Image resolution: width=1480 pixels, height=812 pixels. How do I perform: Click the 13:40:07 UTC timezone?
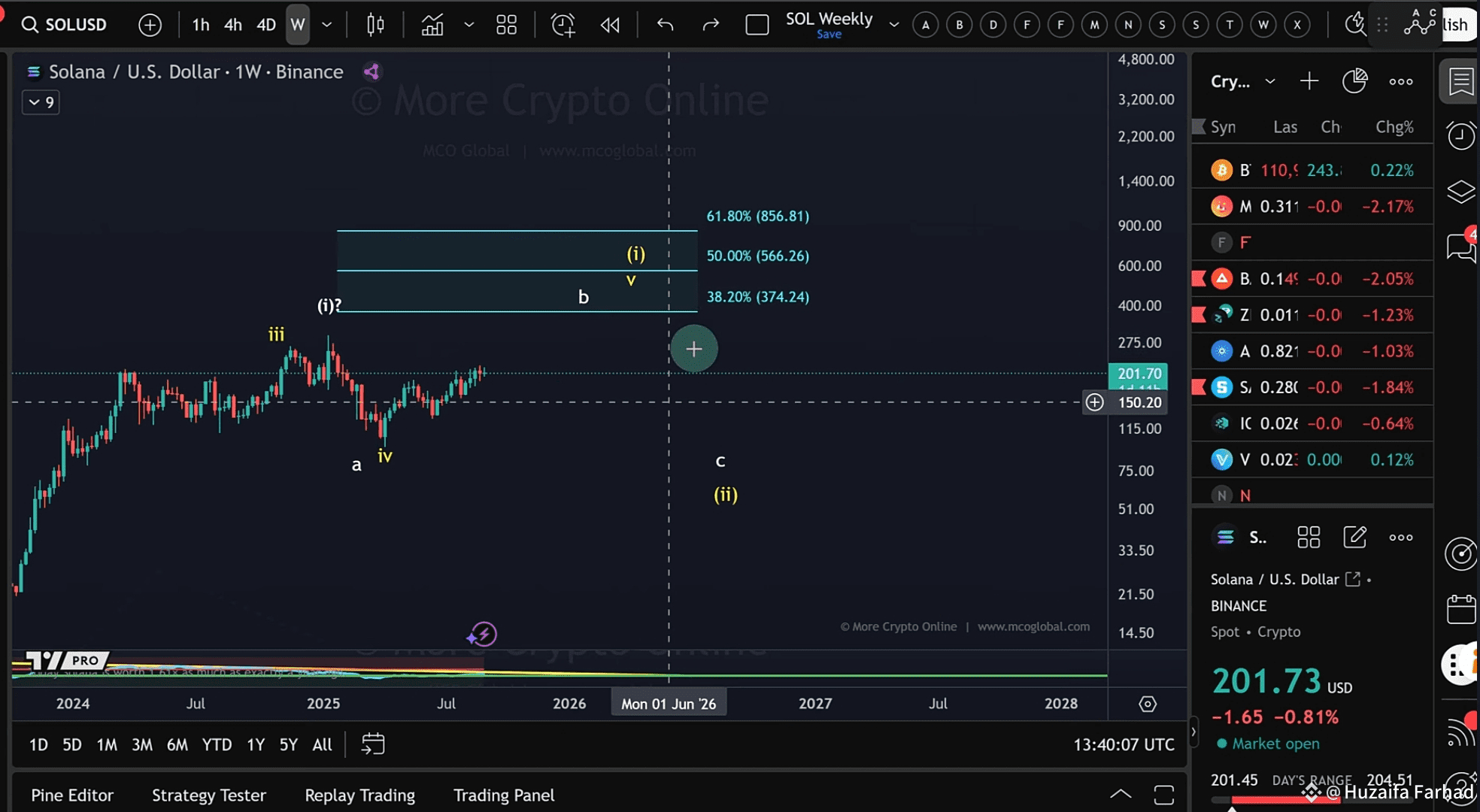(1124, 744)
